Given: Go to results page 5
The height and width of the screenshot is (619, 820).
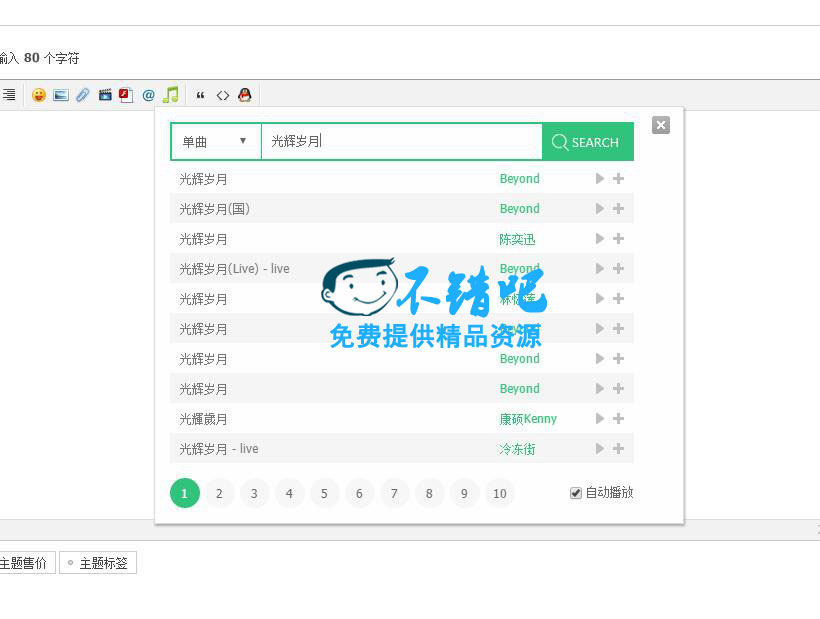Looking at the screenshot, I should [x=324, y=493].
